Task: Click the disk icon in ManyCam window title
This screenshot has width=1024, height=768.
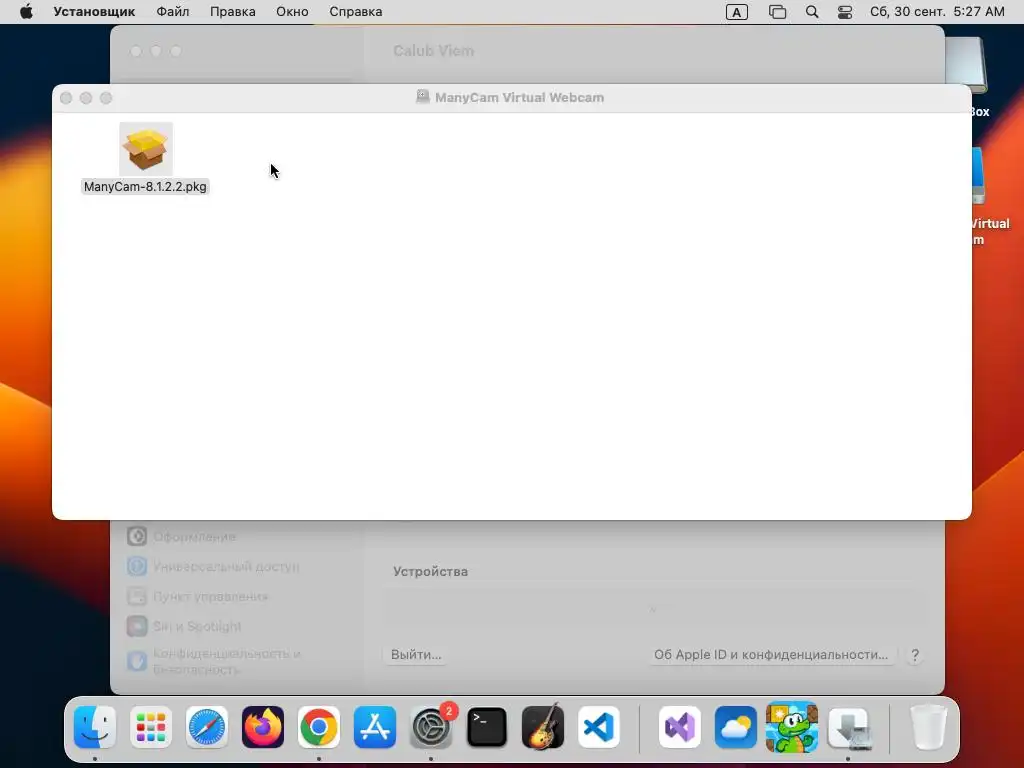Action: point(423,97)
